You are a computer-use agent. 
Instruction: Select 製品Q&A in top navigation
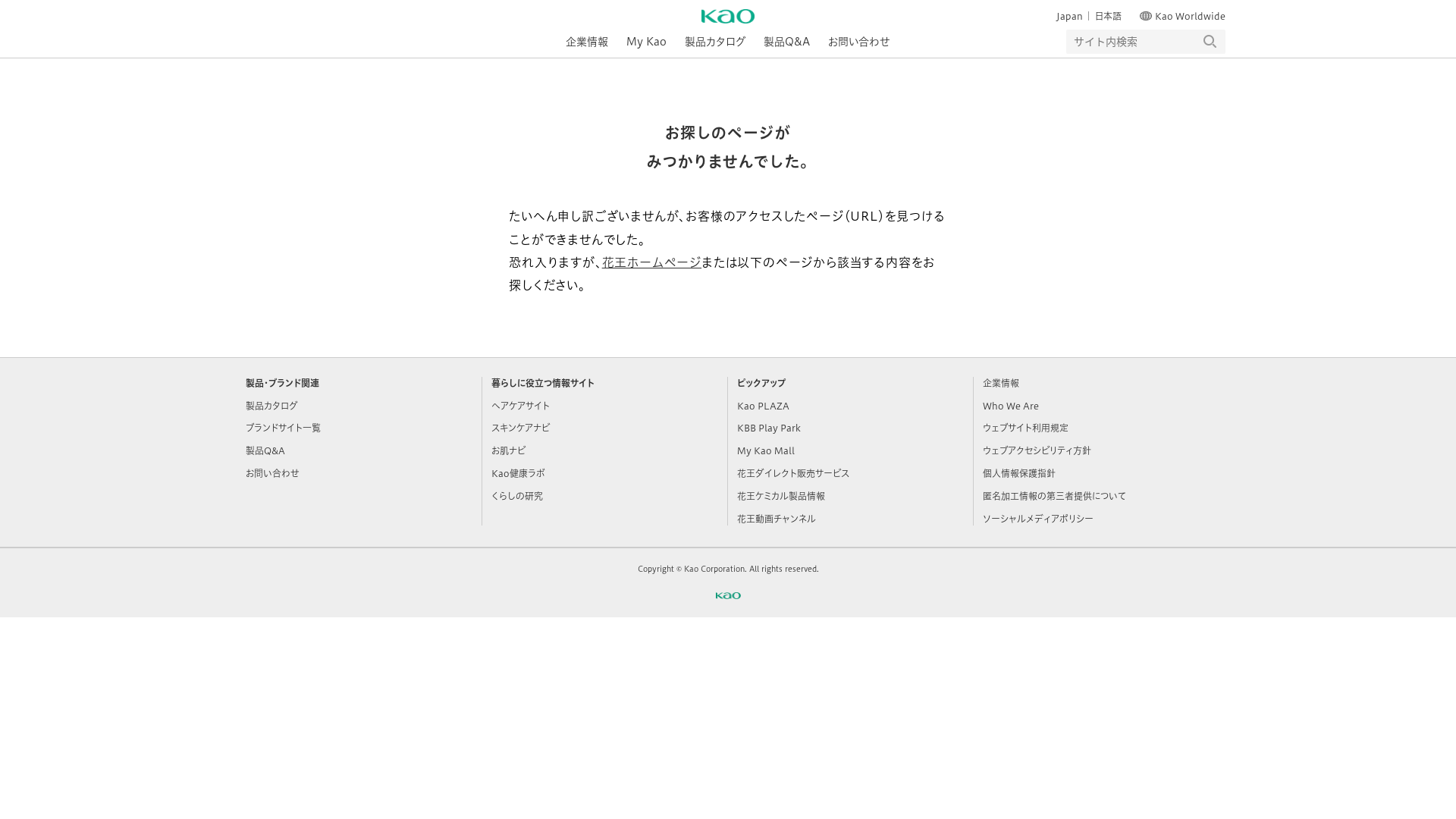point(786,42)
